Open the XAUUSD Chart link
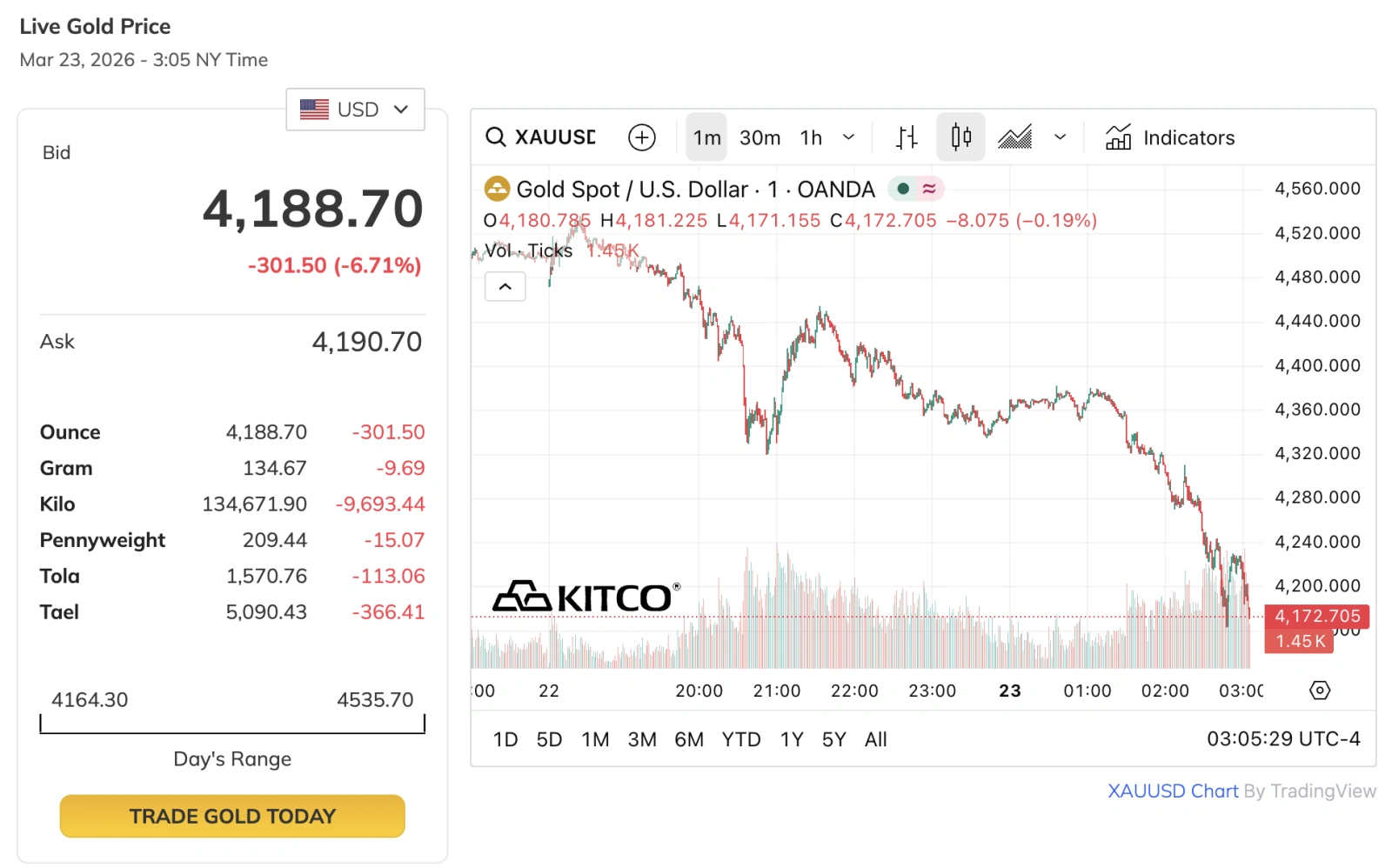Viewport: 1392px width, 868px height. (1172, 791)
